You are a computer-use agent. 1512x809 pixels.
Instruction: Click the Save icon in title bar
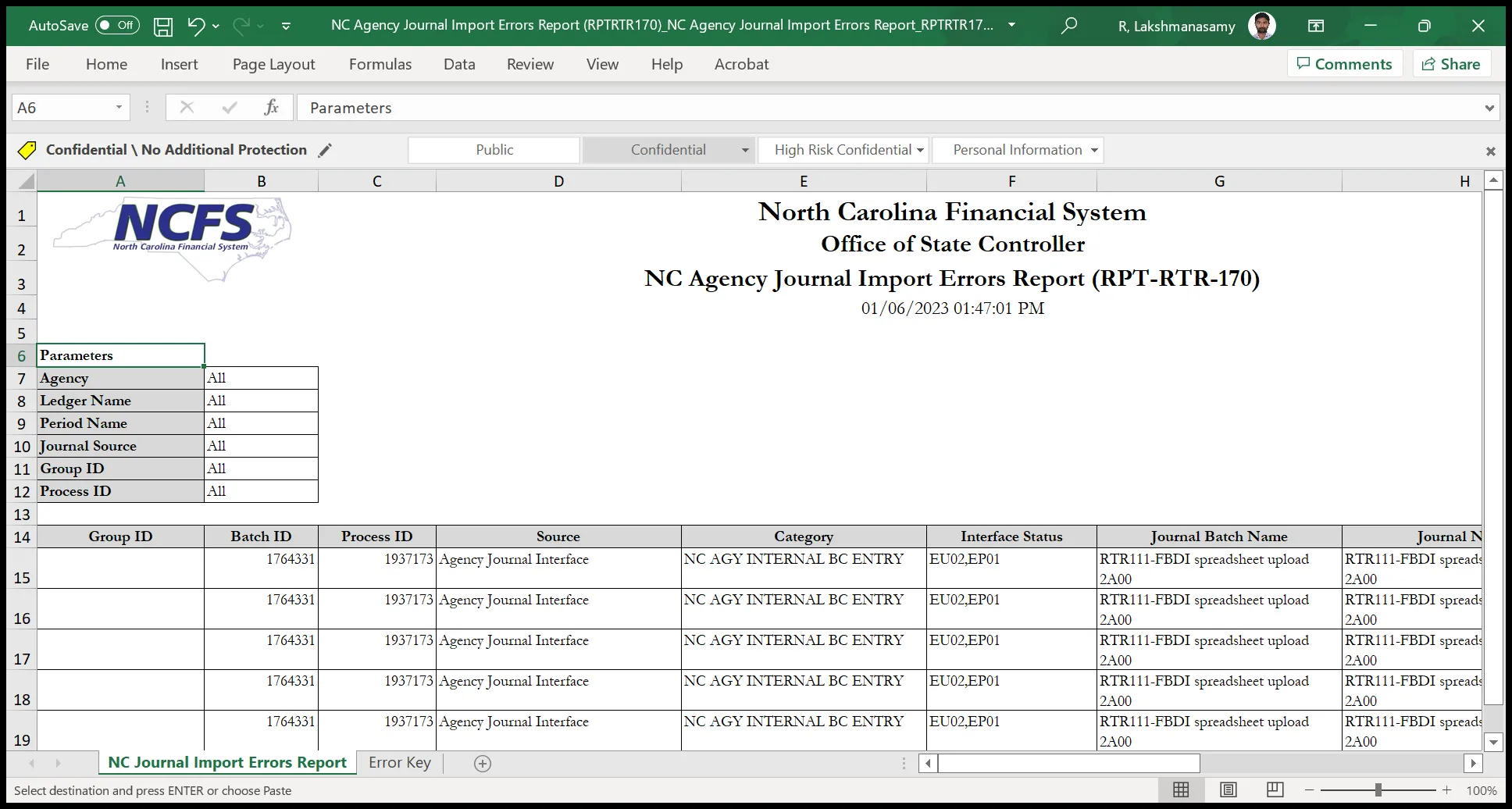coord(162,27)
